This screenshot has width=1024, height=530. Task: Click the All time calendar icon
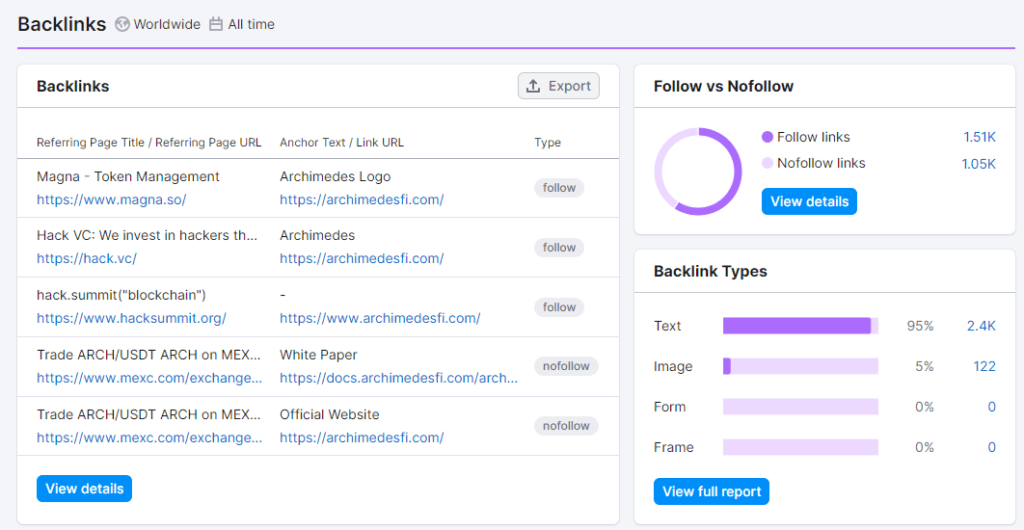coord(216,24)
